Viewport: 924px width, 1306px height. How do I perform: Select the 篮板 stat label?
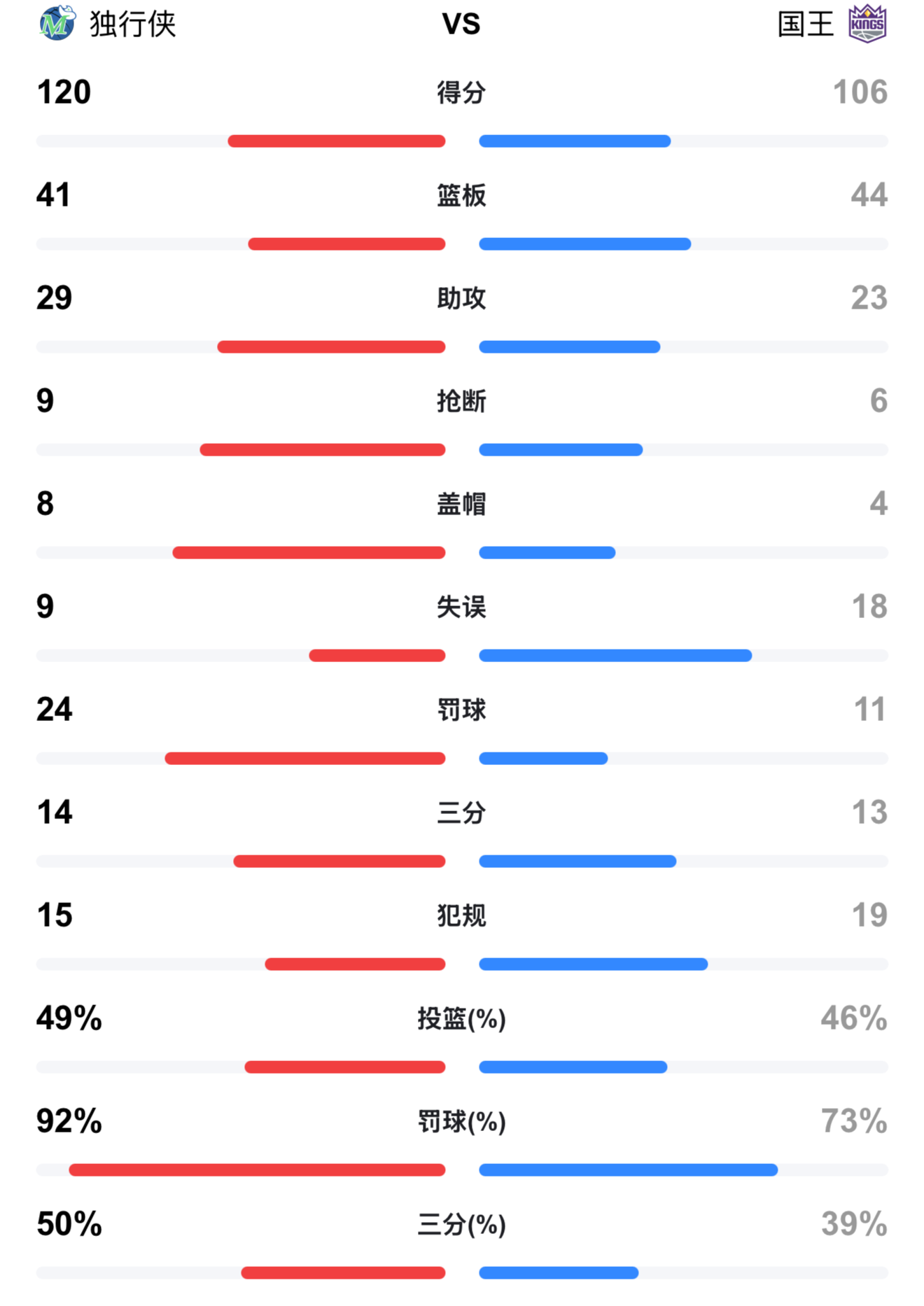tap(461, 195)
